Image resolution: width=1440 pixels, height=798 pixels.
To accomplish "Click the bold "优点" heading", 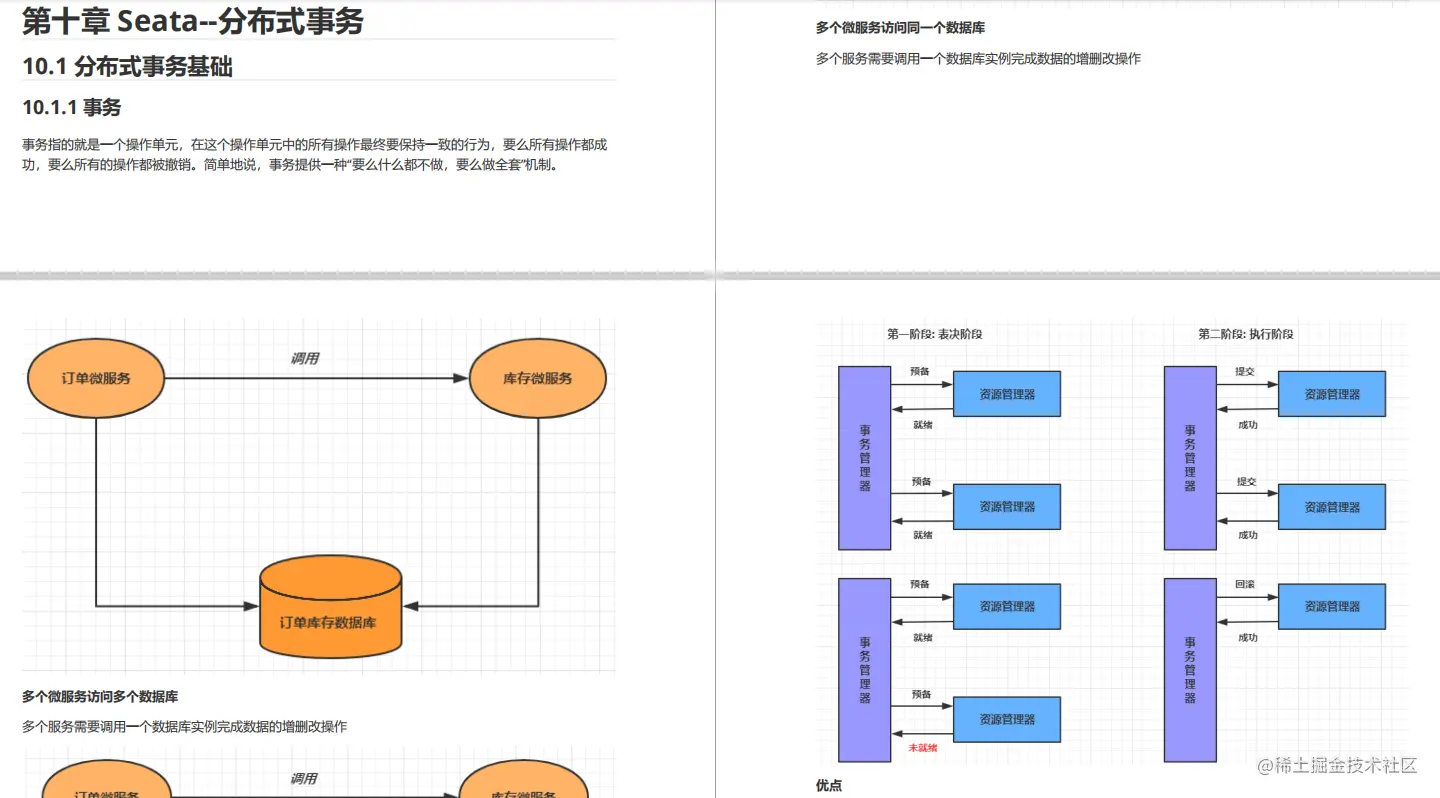I will [x=829, y=786].
